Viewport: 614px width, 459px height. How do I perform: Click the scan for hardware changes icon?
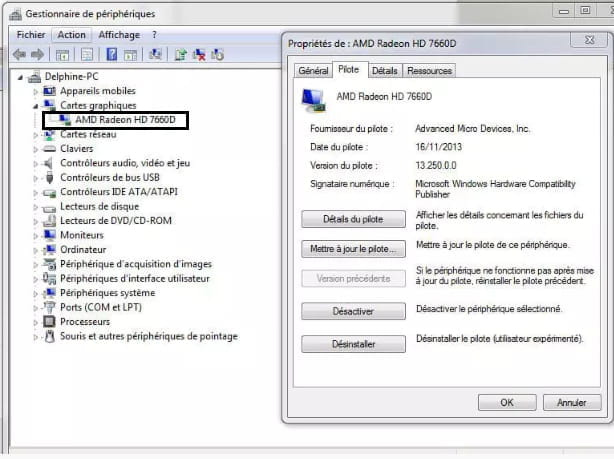[155, 54]
